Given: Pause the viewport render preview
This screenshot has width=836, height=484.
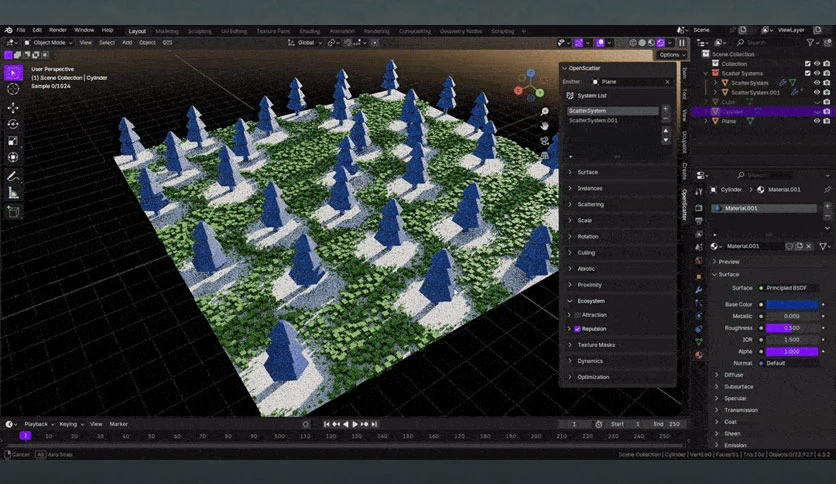Looking at the screenshot, I should coord(682,43).
